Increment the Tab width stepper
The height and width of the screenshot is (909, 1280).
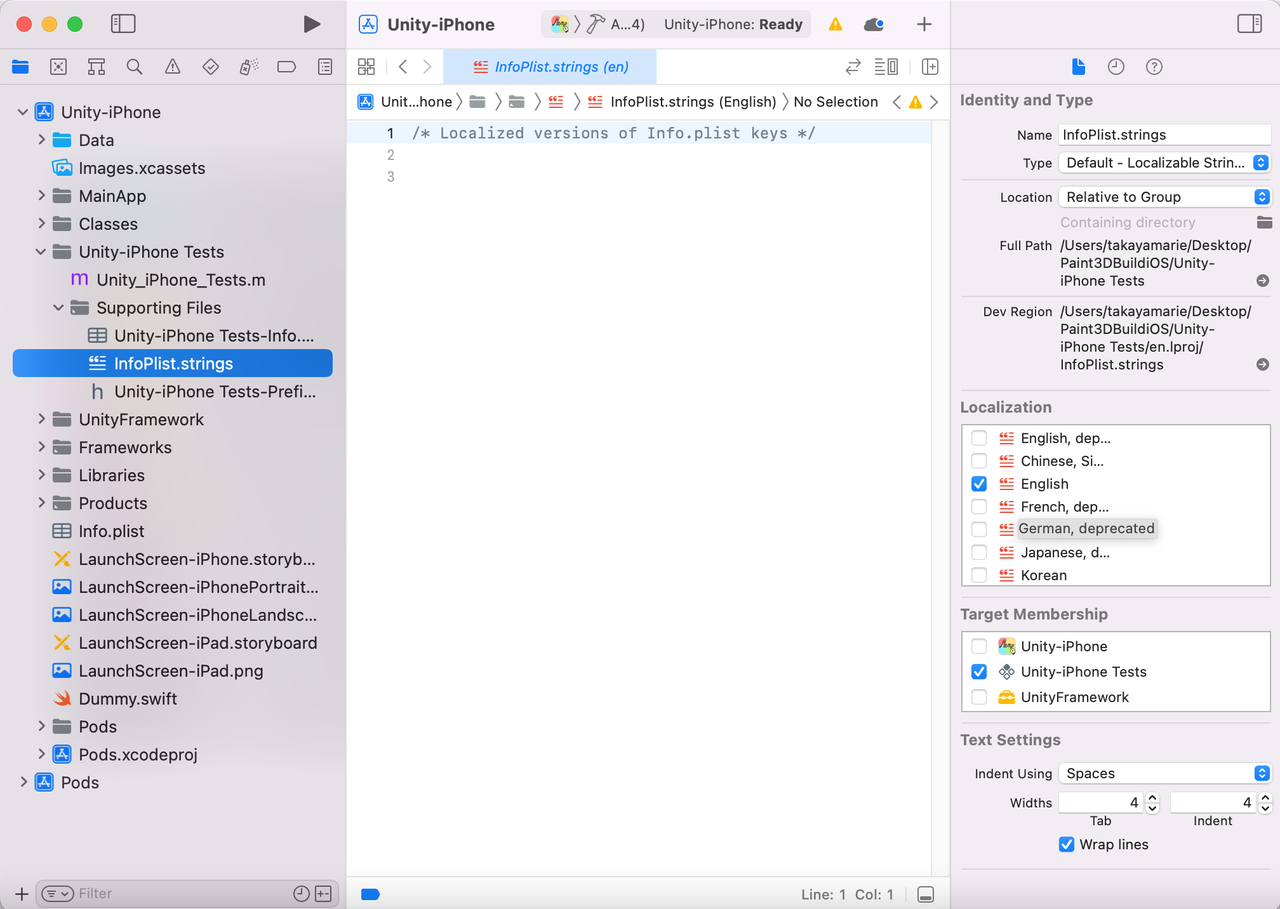coord(1152,797)
